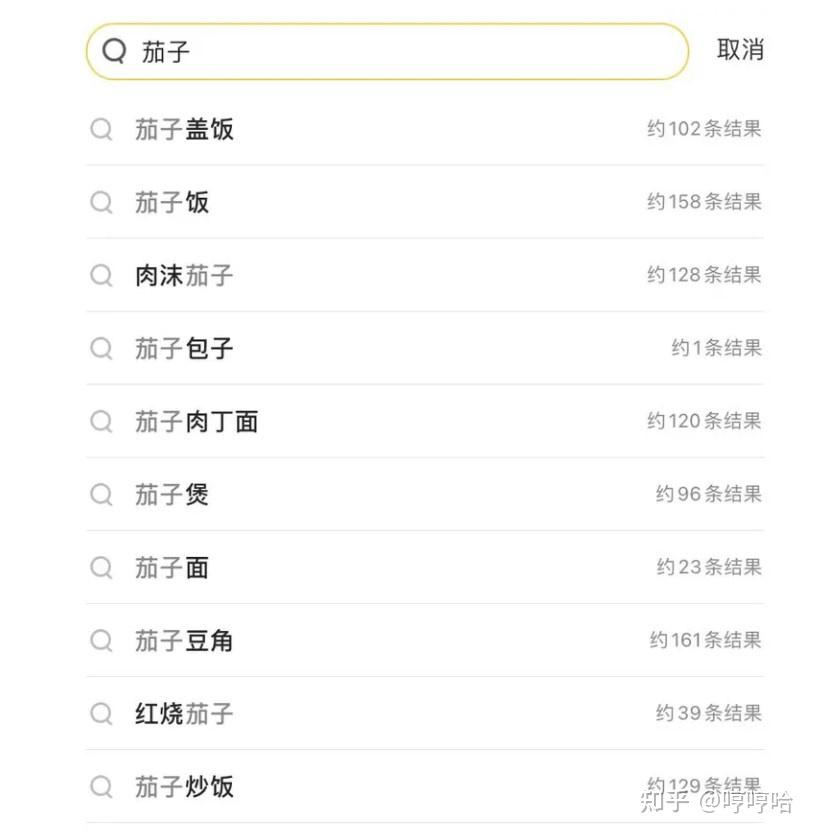The image size is (814, 835).
Task: Open the 肉沫茄子 suggestion
Action: point(185,275)
